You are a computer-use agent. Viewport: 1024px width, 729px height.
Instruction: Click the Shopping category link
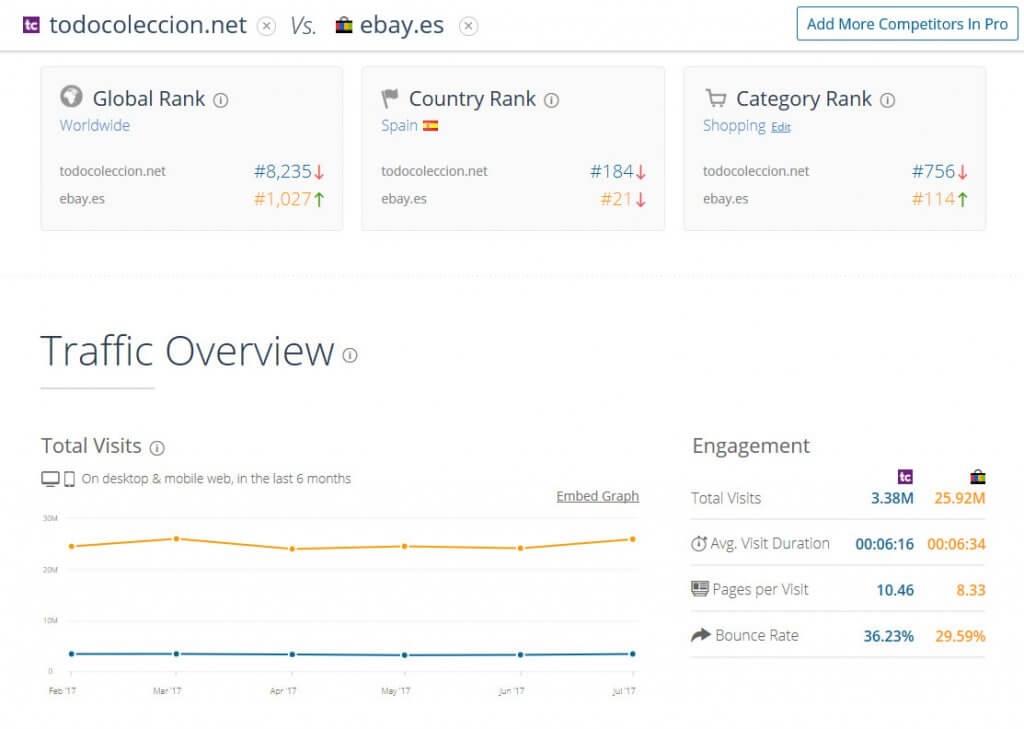coord(733,125)
